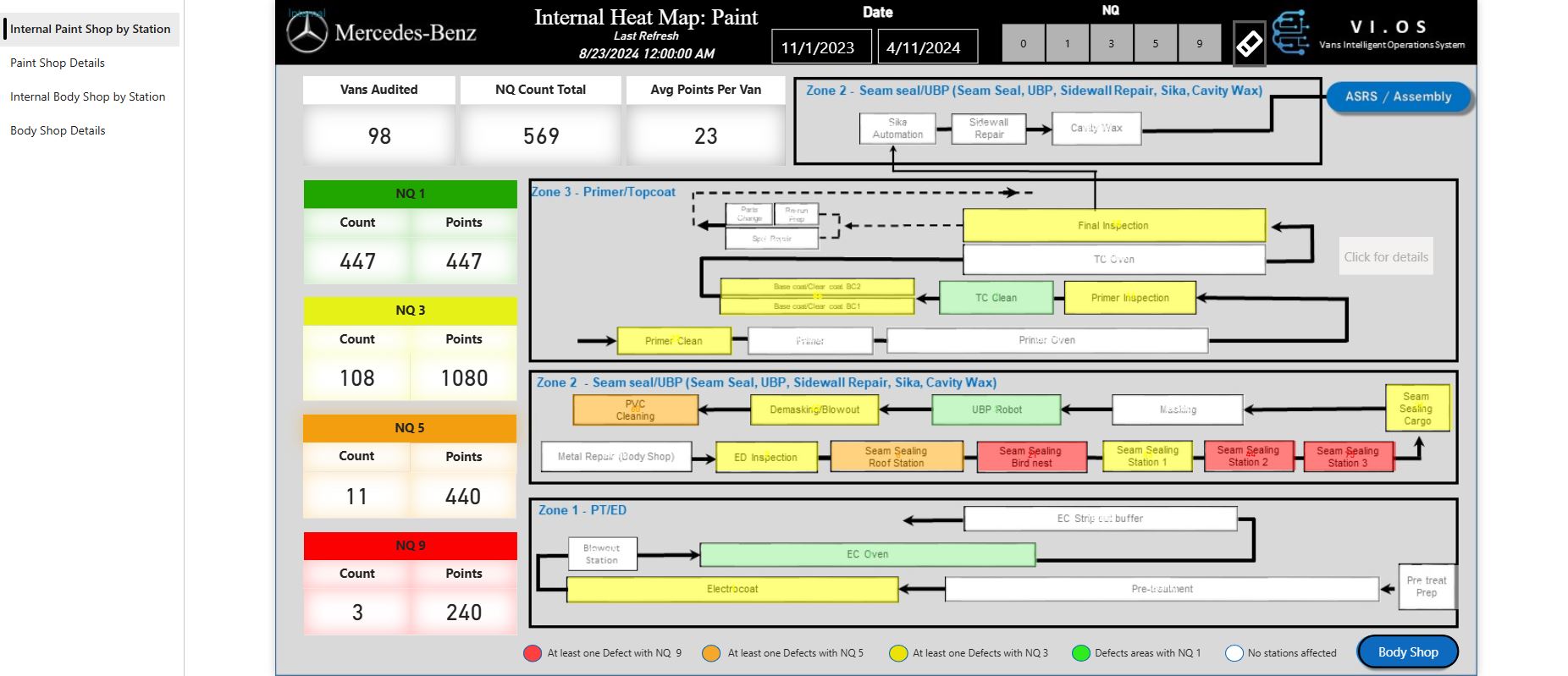The image size is (1568, 676).
Task: Click green legend circle for NQ 1
Action: click(x=1080, y=653)
